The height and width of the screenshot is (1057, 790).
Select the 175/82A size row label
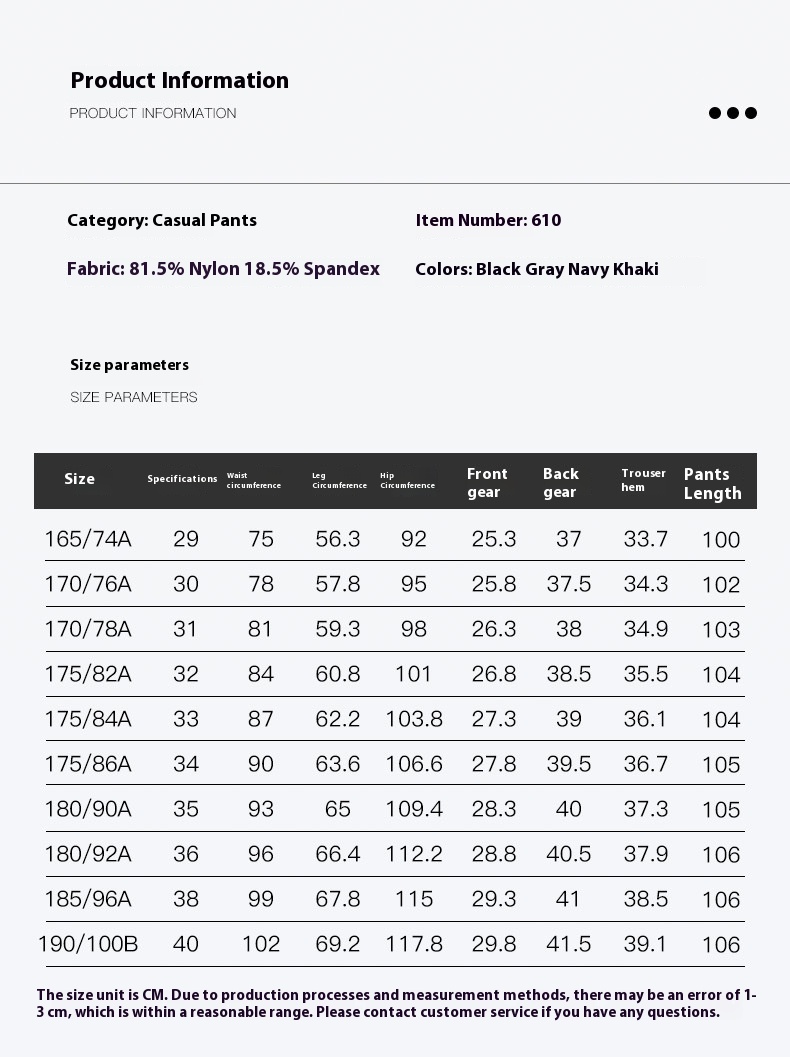coord(88,674)
